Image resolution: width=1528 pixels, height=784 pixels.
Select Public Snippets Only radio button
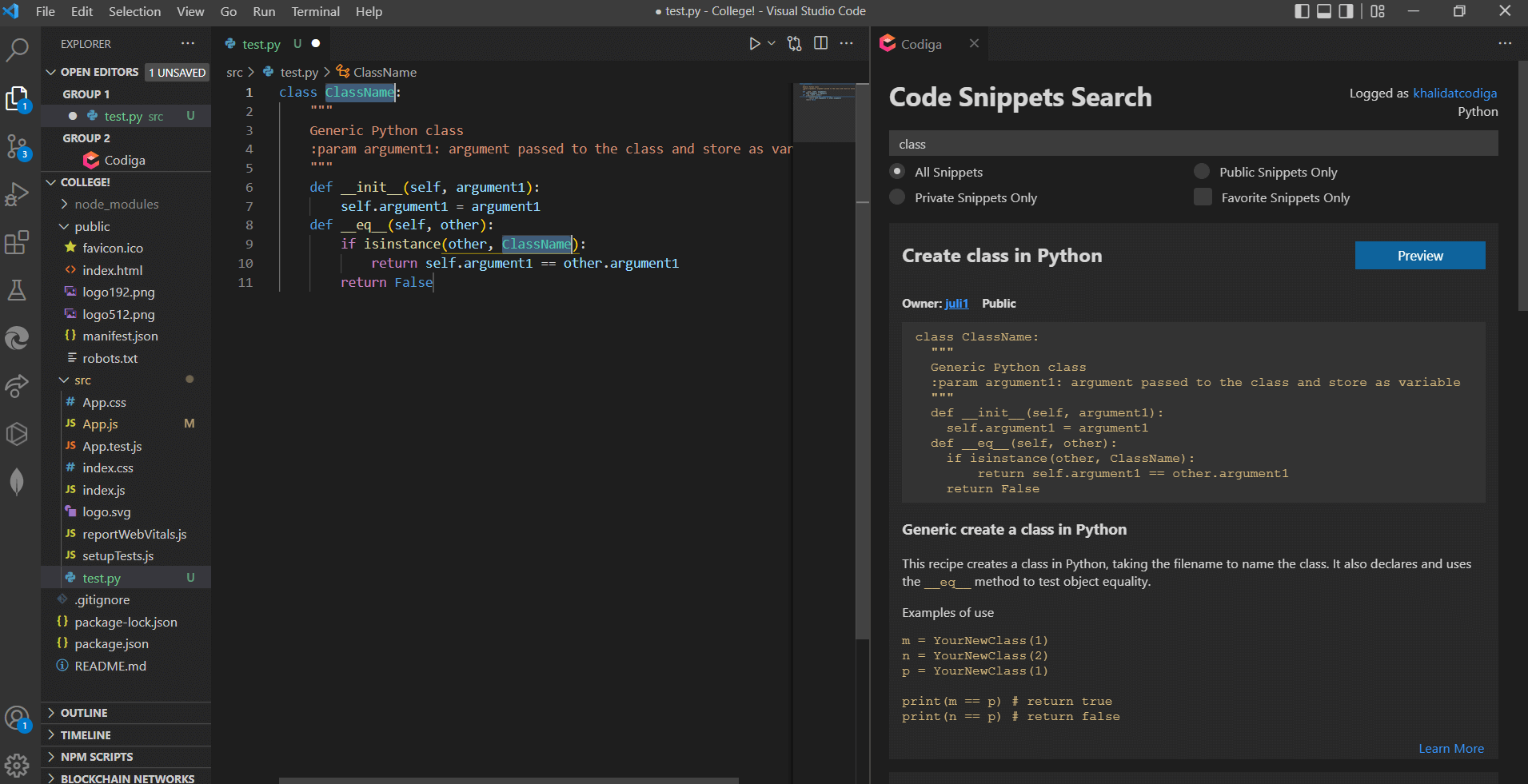1202,172
